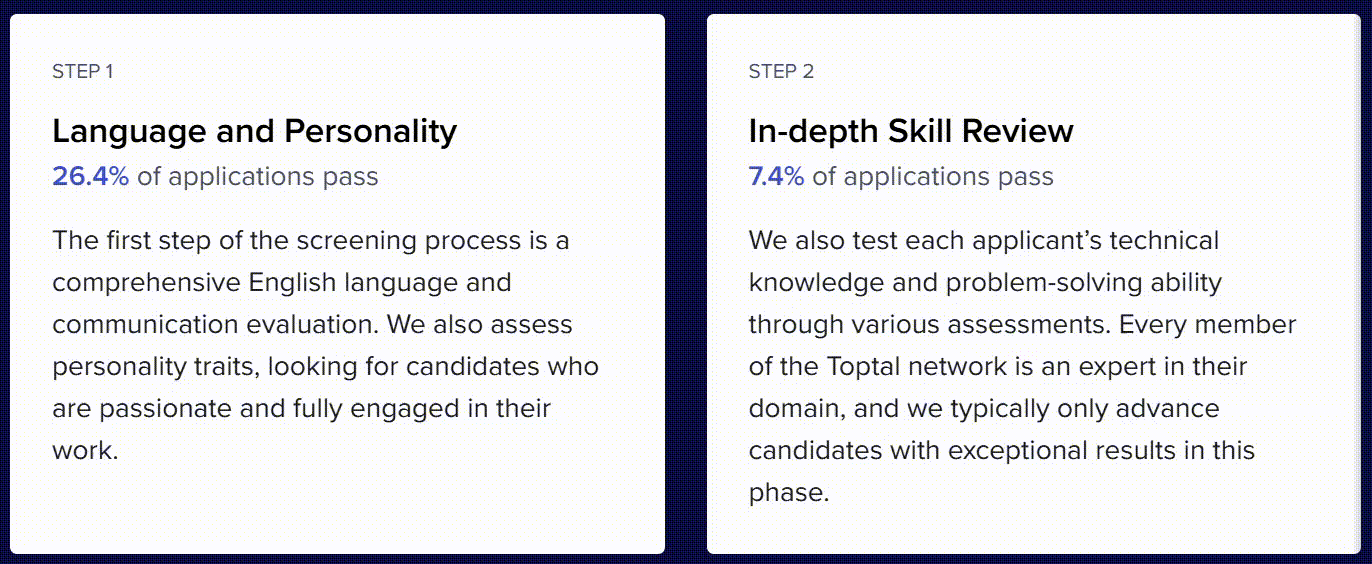Click the STEP 1 label

tap(83, 72)
